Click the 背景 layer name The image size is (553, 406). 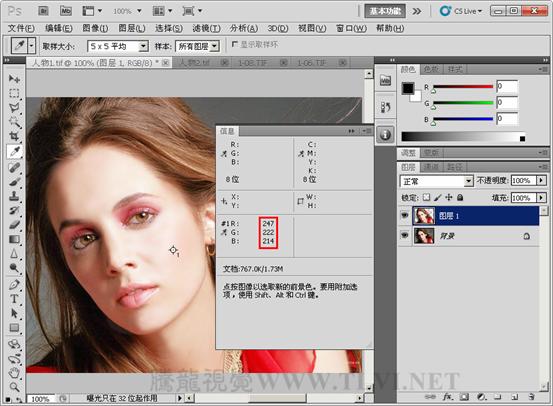(x=446, y=236)
